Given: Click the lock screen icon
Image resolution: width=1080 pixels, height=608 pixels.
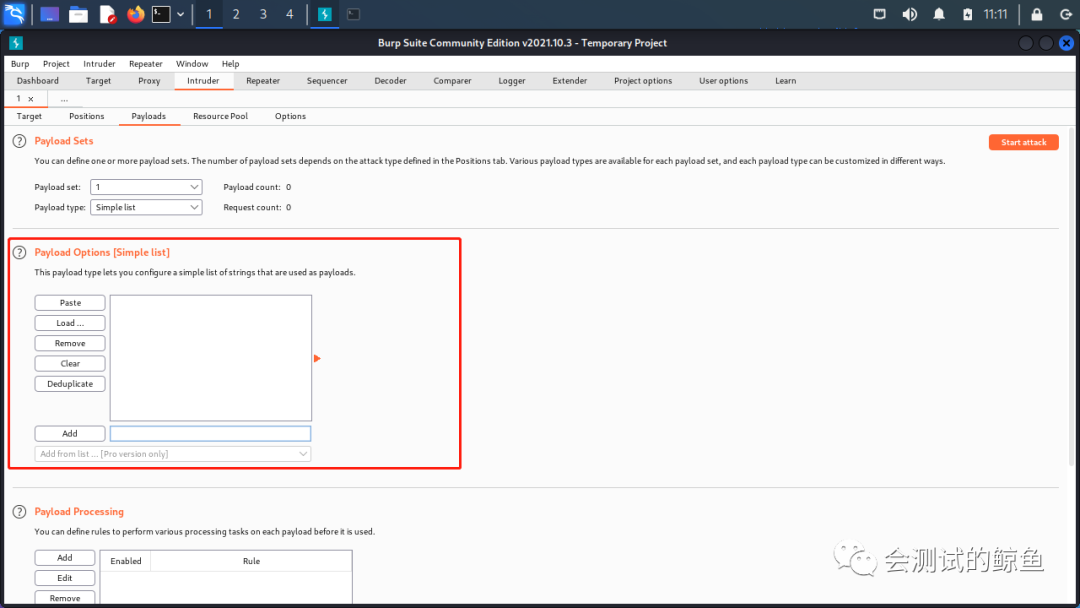Looking at the screenshot, I should (x=1037, y=14).
